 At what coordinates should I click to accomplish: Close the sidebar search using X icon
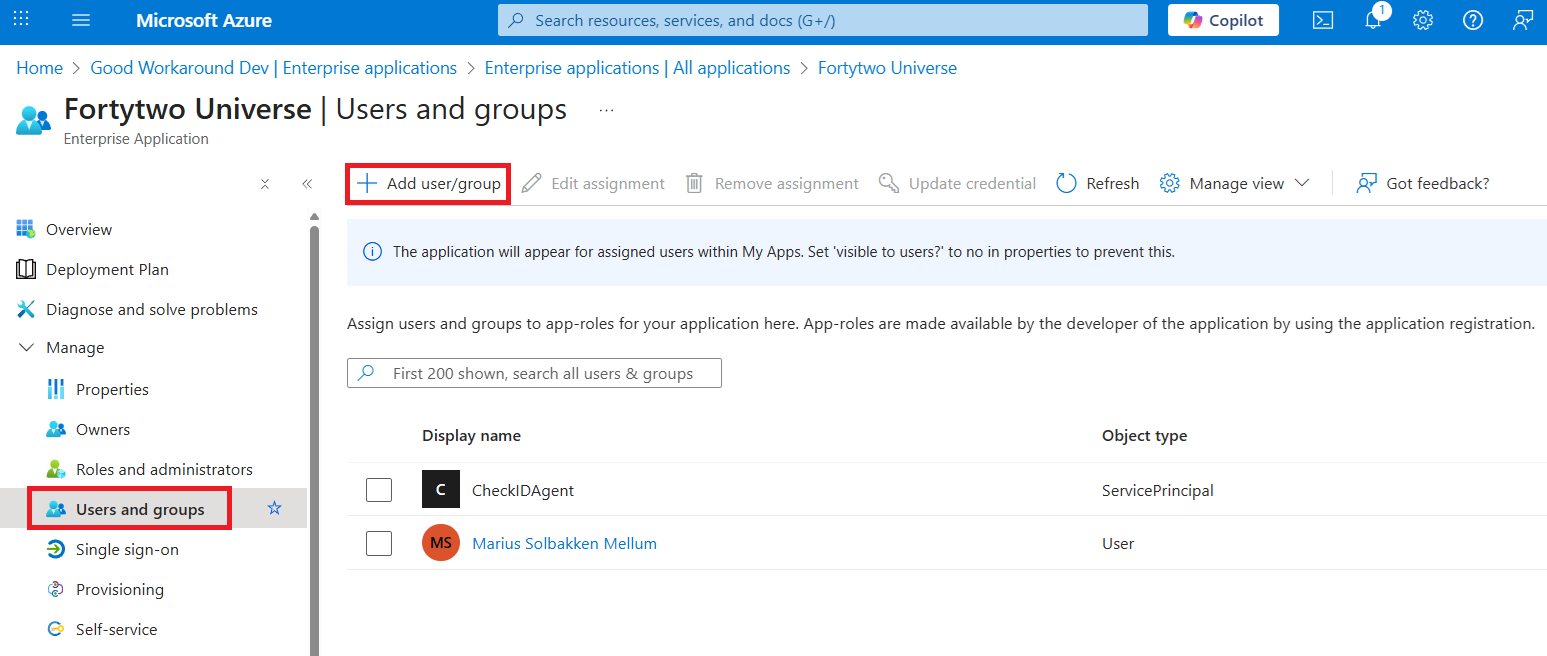tap(265, 184)
